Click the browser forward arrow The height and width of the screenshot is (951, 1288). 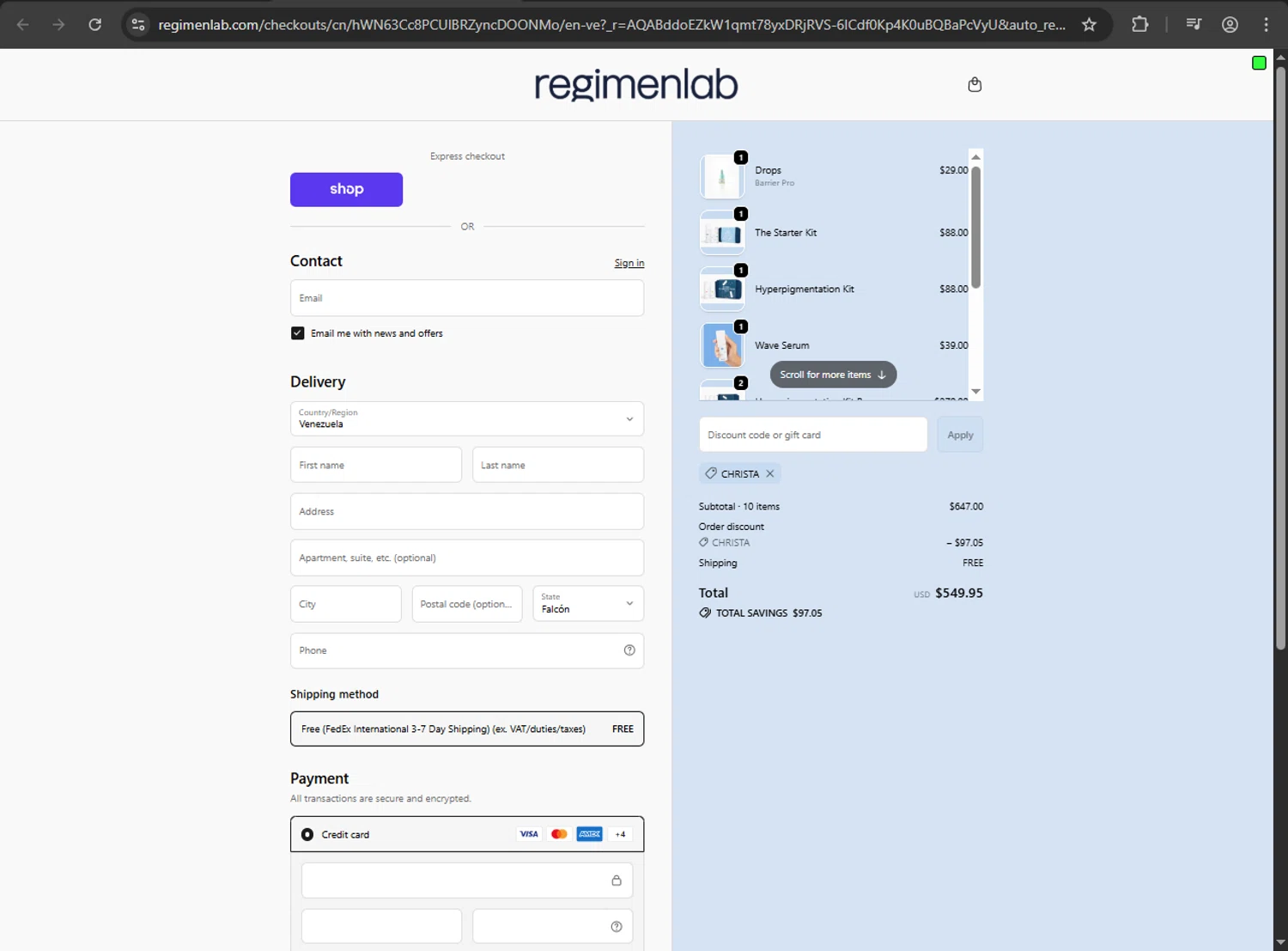pyautogui.click(x=58, y=24)
